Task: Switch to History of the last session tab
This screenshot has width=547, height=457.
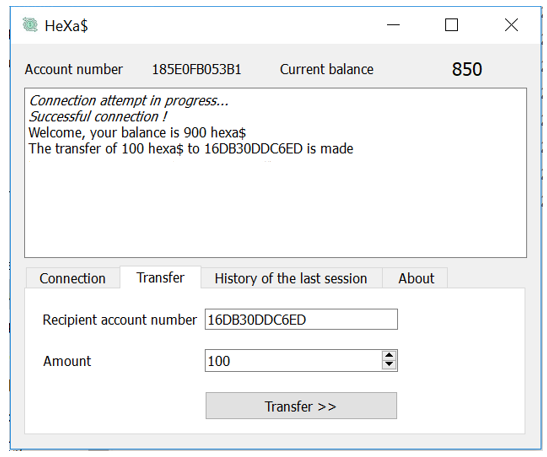Action: (291, 278)
